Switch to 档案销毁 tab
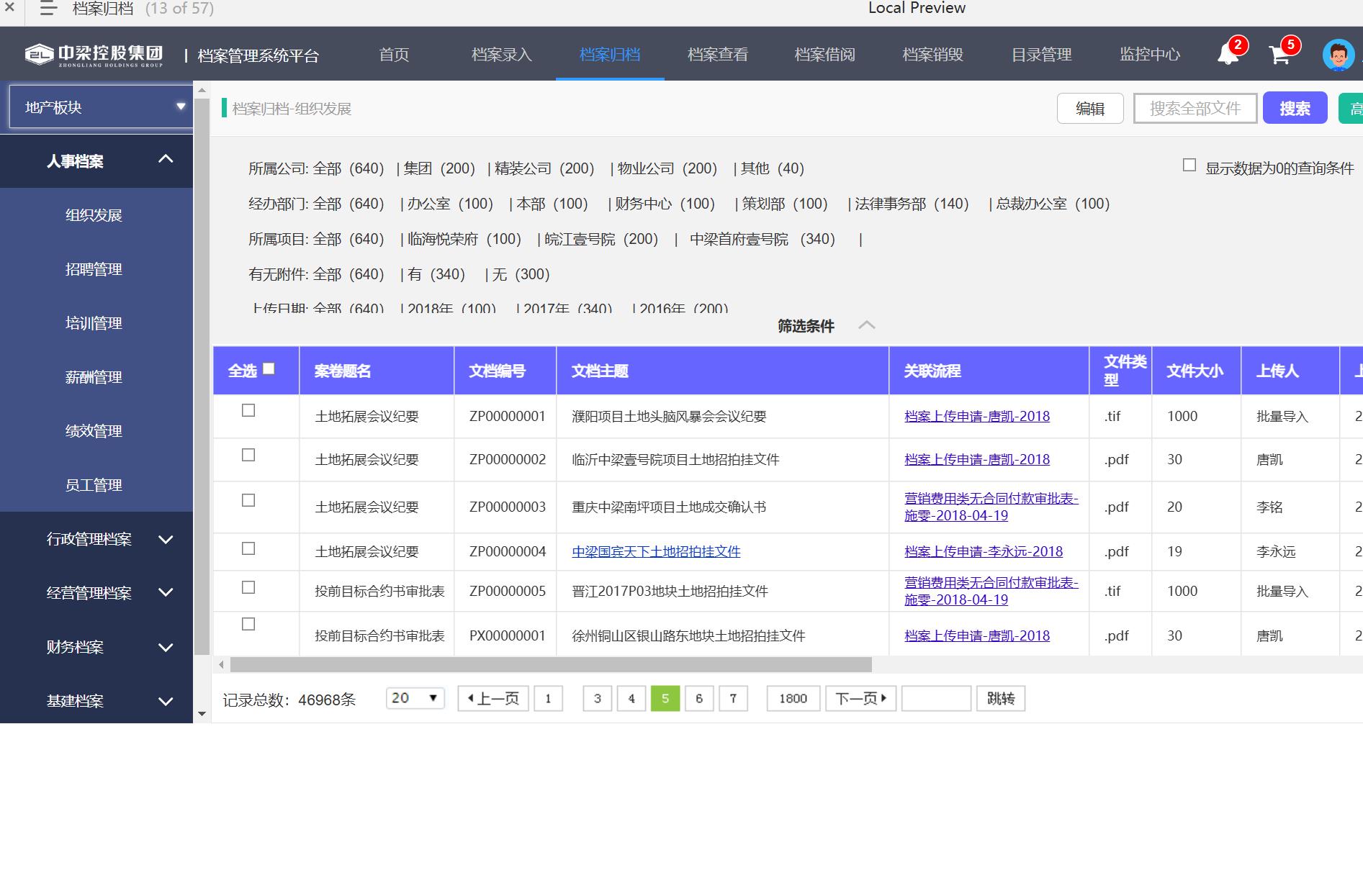Viewport: 1363px width, 896px height. (x=933, y=55)
